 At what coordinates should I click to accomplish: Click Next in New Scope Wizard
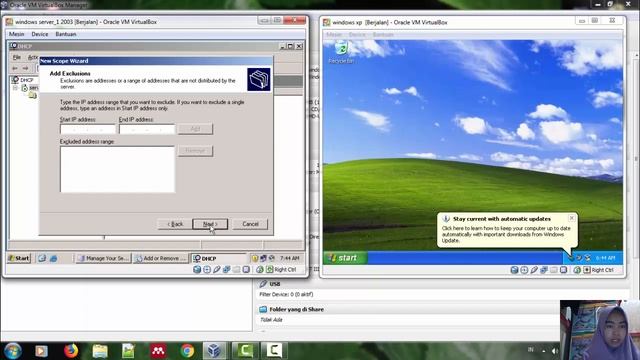pos(210,224)
